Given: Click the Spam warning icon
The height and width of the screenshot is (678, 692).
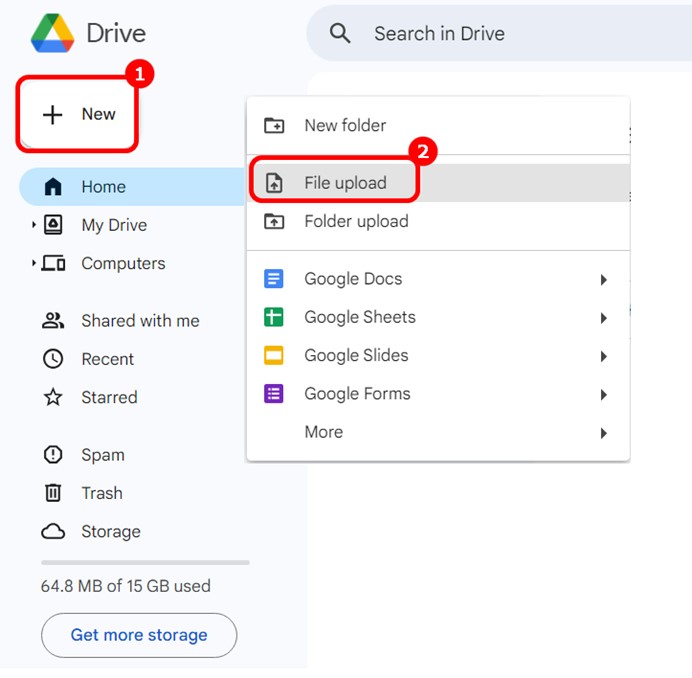Looking at the screenshot, I should [53, 455].
